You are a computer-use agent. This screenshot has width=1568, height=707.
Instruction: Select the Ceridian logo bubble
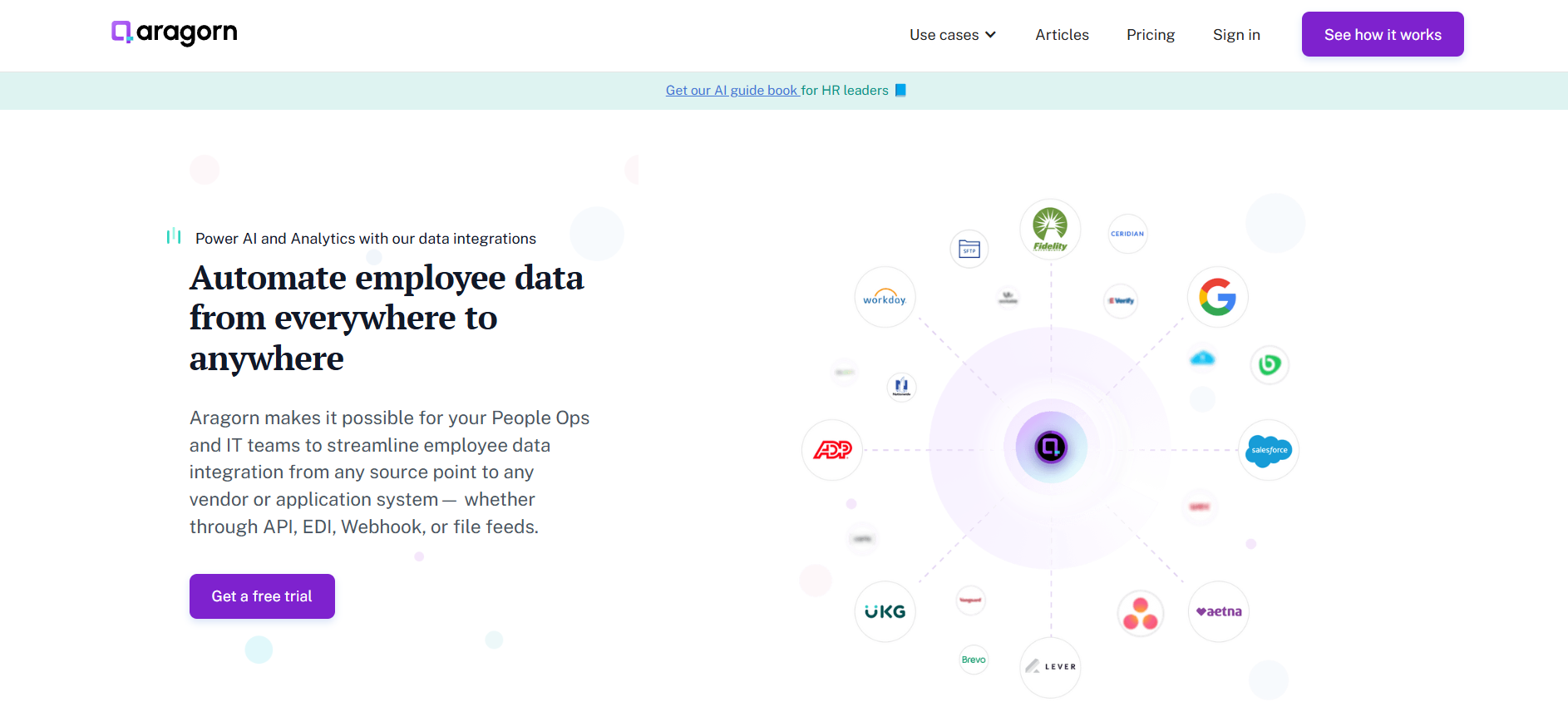click(1127, 234)
